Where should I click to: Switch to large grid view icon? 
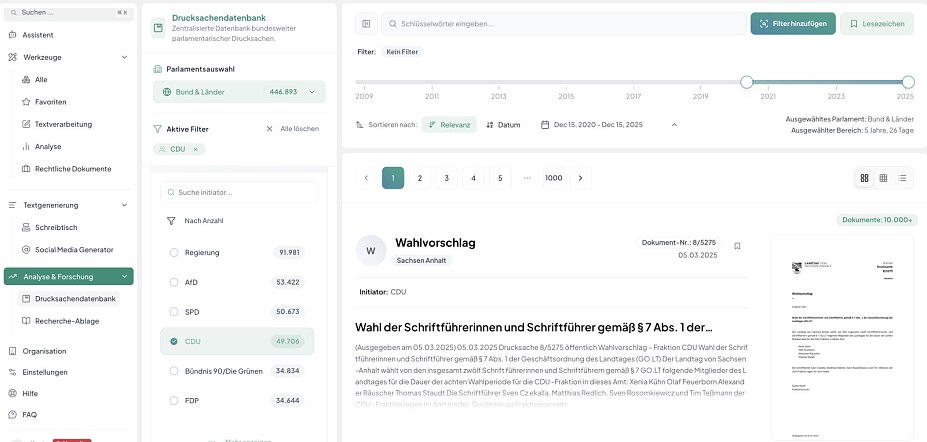[x=864, y=178]
